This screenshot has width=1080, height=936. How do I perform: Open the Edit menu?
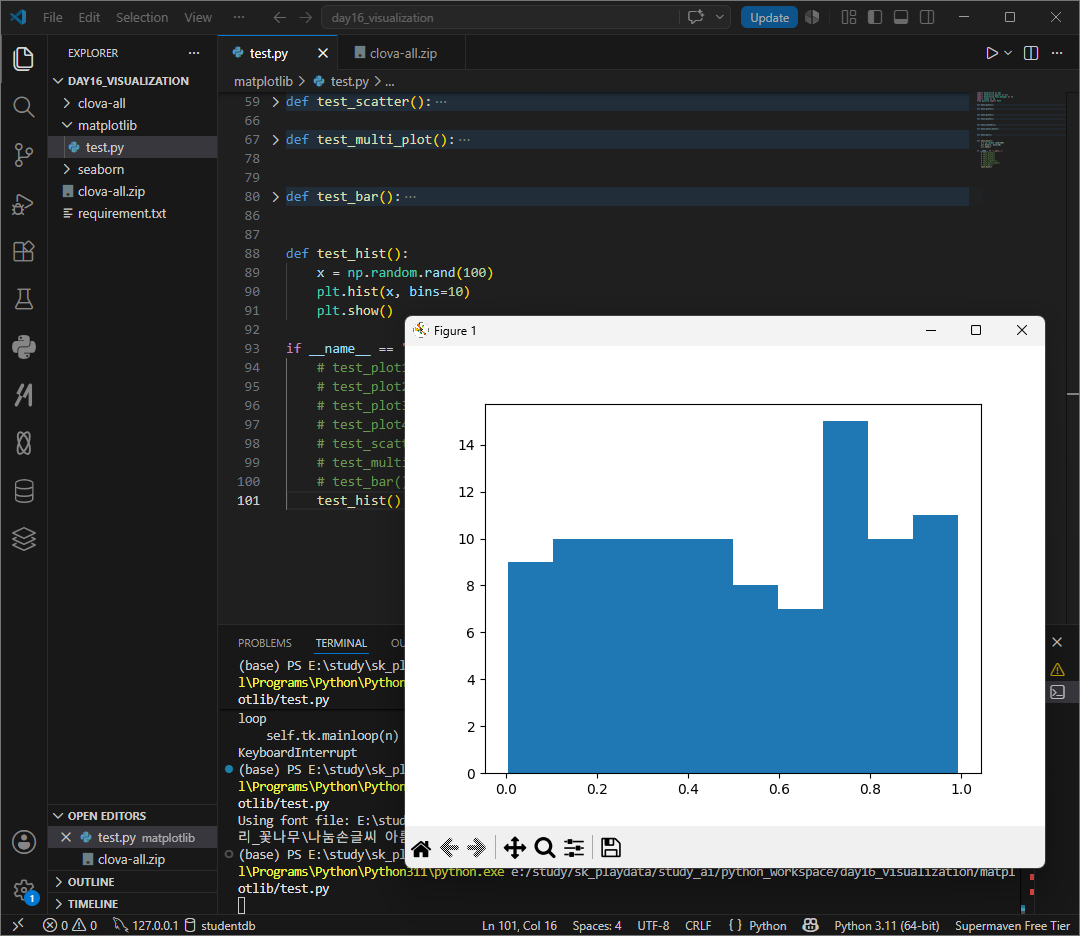pyautogui.click(x=89, y=17)
